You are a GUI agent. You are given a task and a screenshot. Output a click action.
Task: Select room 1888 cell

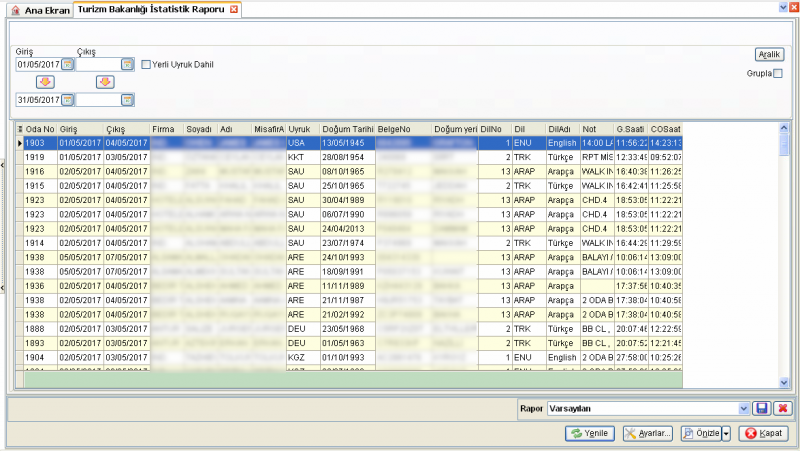pos(40,329)
